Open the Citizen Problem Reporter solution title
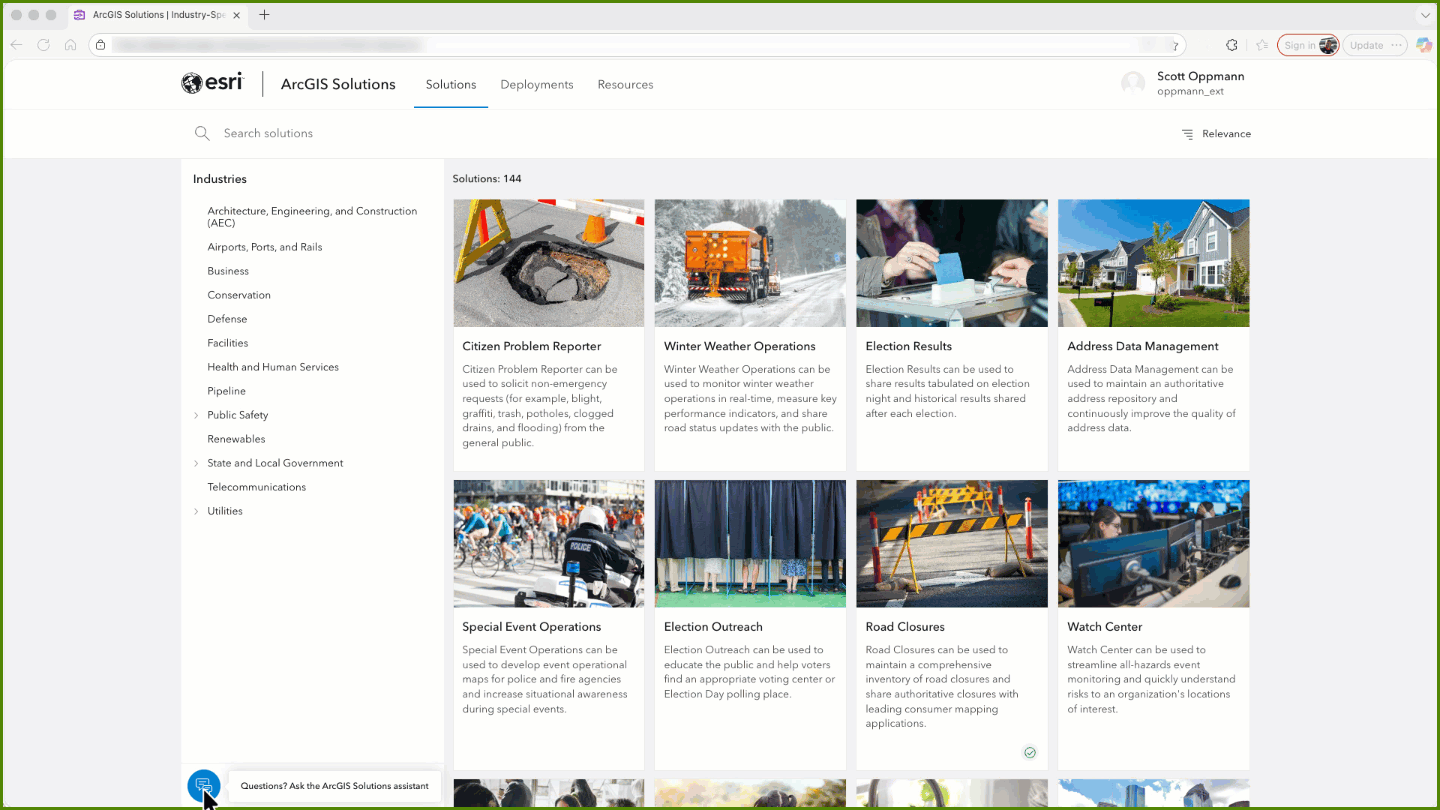 tap(532, 346)
